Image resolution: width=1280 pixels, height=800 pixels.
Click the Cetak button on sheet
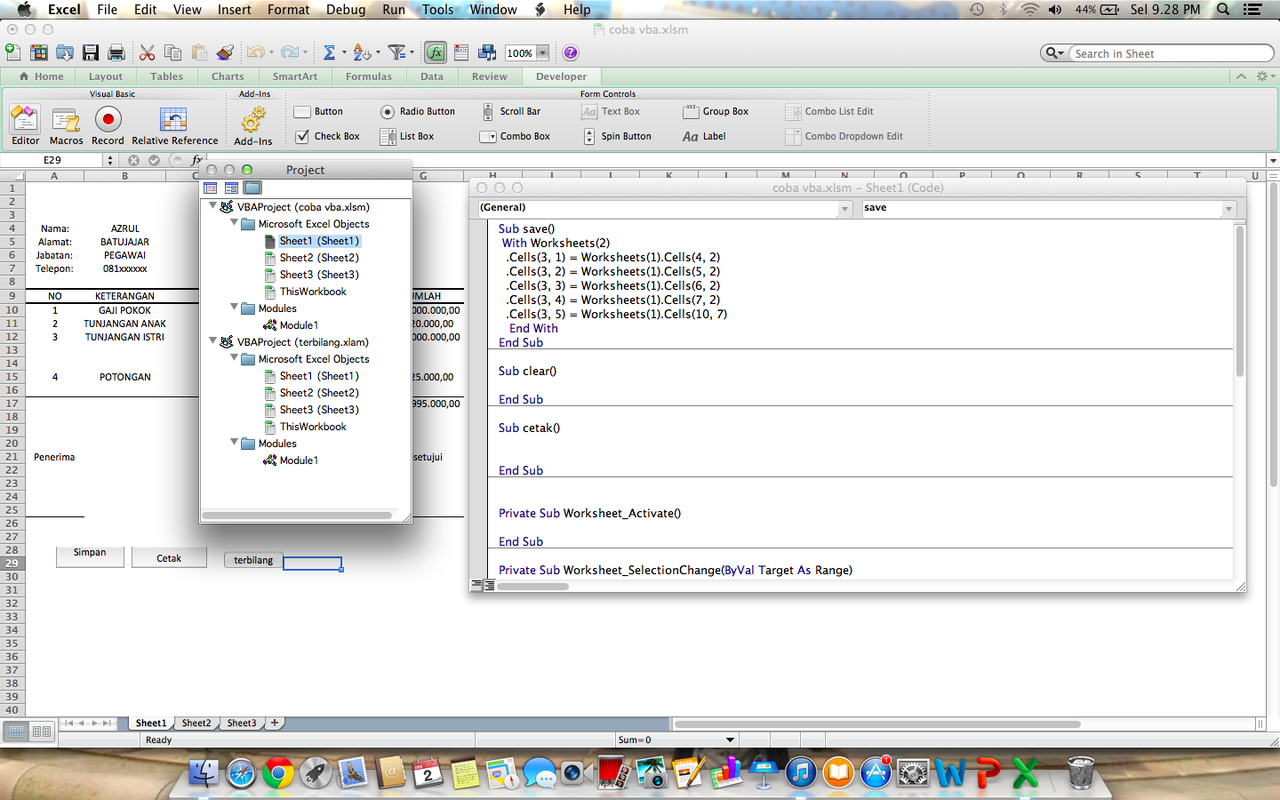click(169, 558)
